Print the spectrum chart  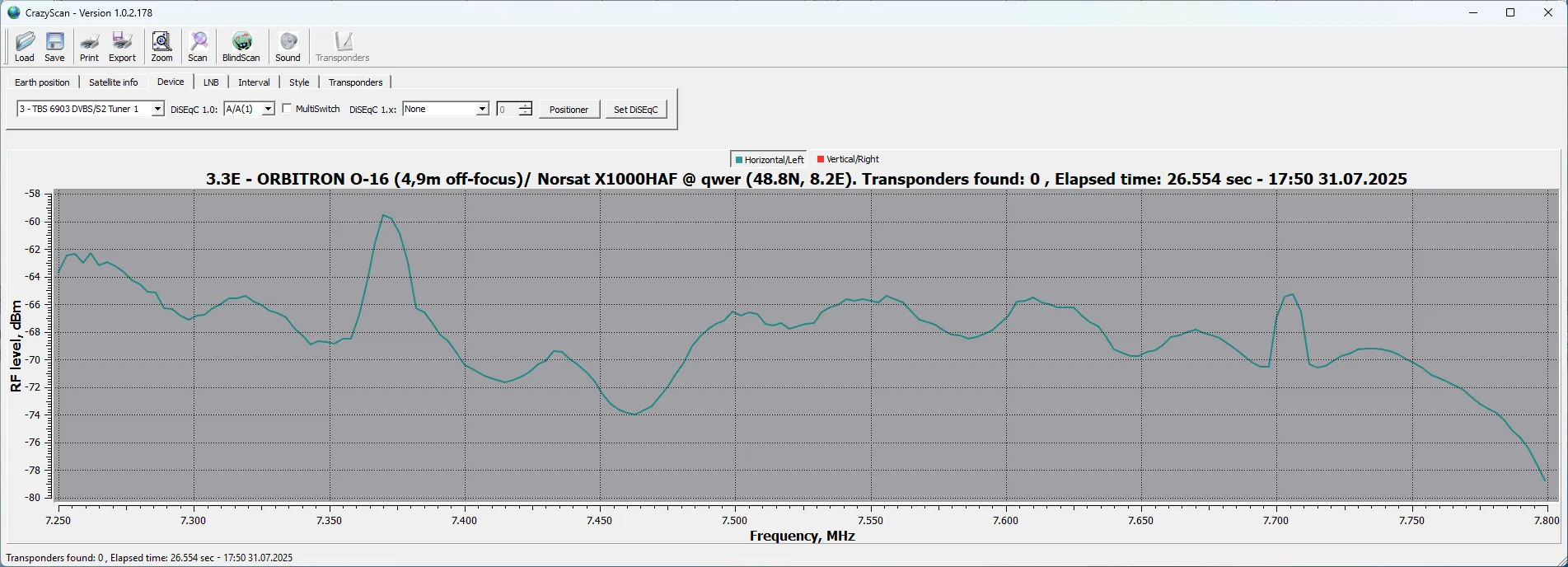click(x=89, y=46)
